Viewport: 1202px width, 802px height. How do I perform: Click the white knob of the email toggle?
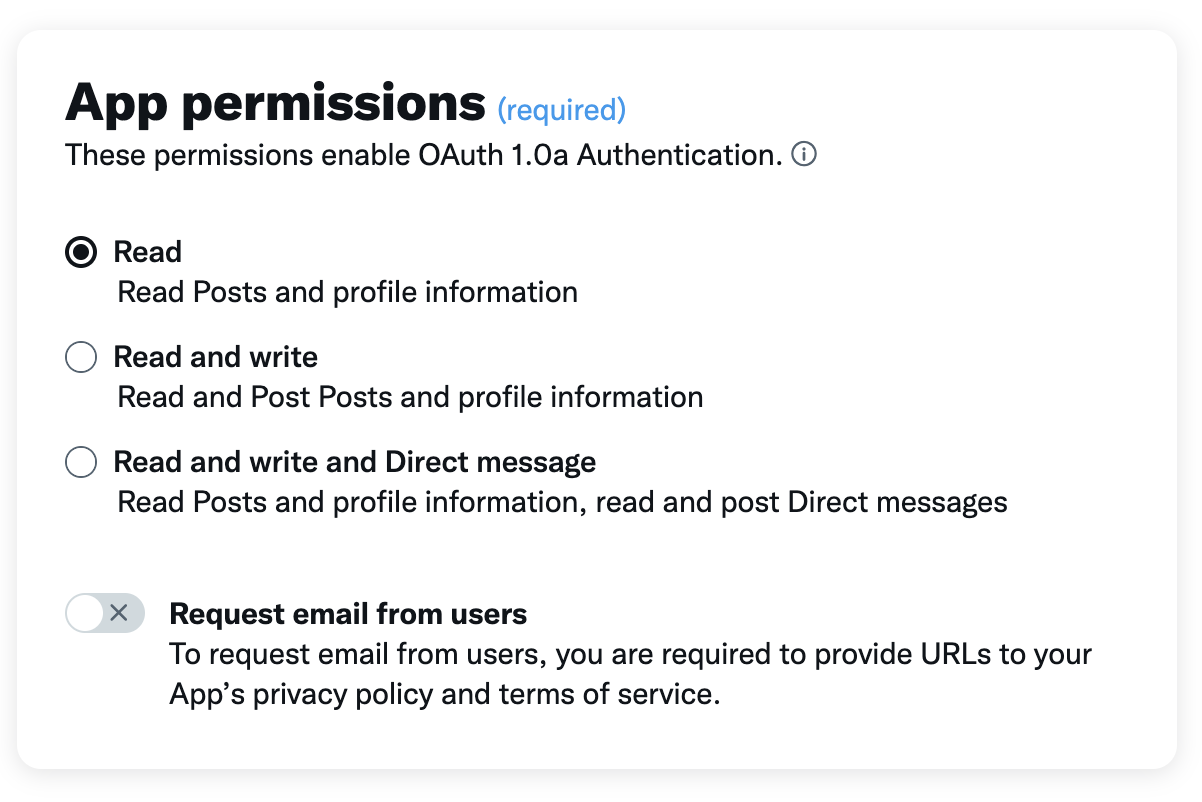click(x=86, y=613)
